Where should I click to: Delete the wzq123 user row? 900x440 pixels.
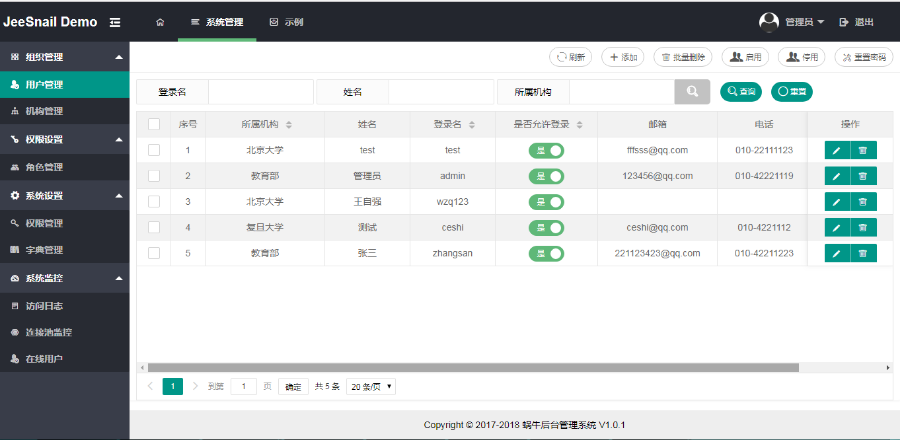point(863,202)
